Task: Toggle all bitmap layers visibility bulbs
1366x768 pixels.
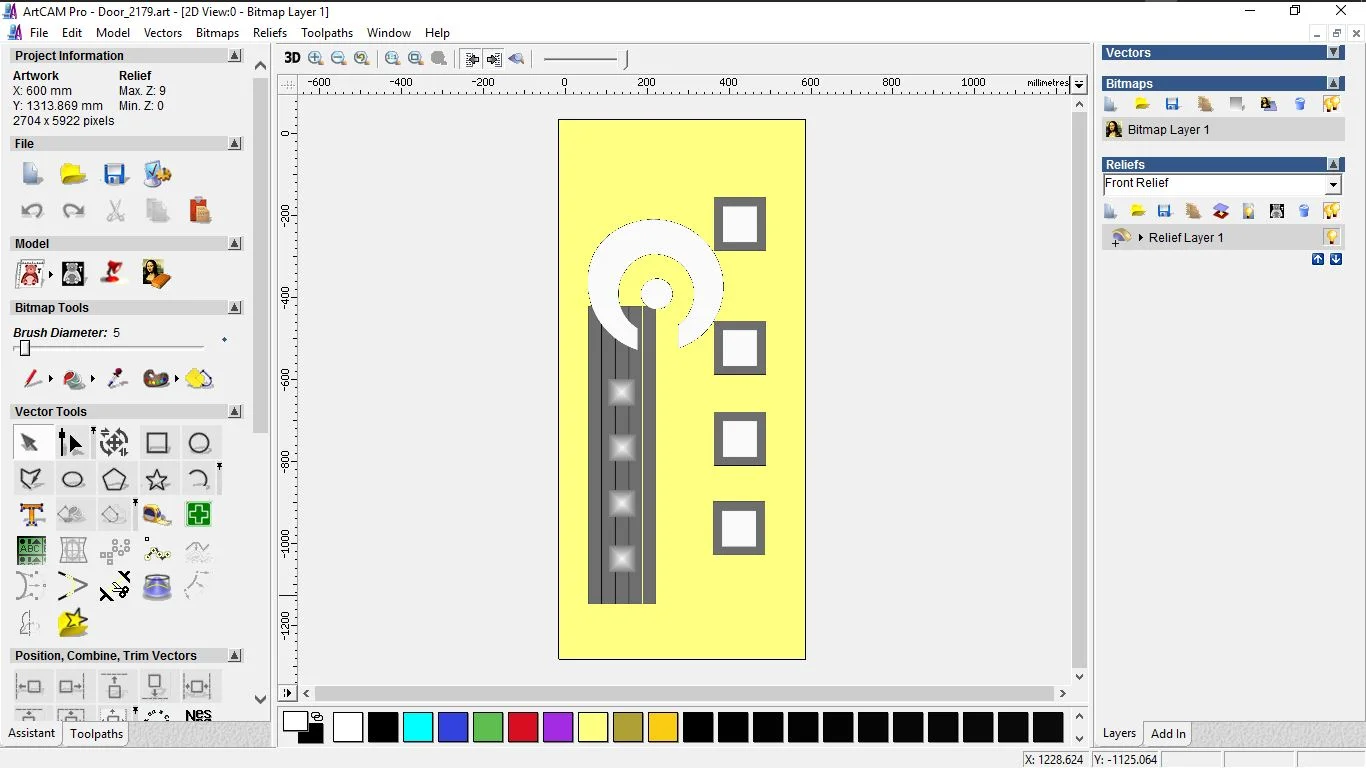Action: [1331, 104]
